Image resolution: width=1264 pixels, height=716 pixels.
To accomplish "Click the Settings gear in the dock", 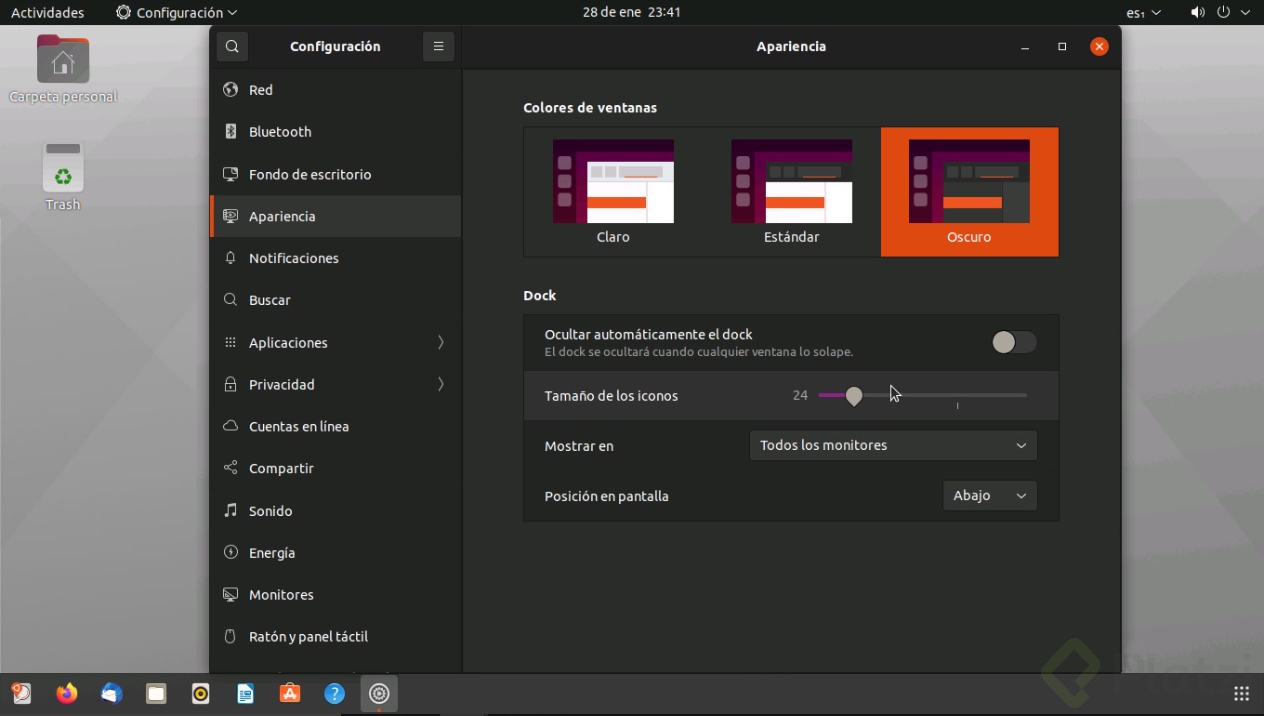I will click(379, 694).
